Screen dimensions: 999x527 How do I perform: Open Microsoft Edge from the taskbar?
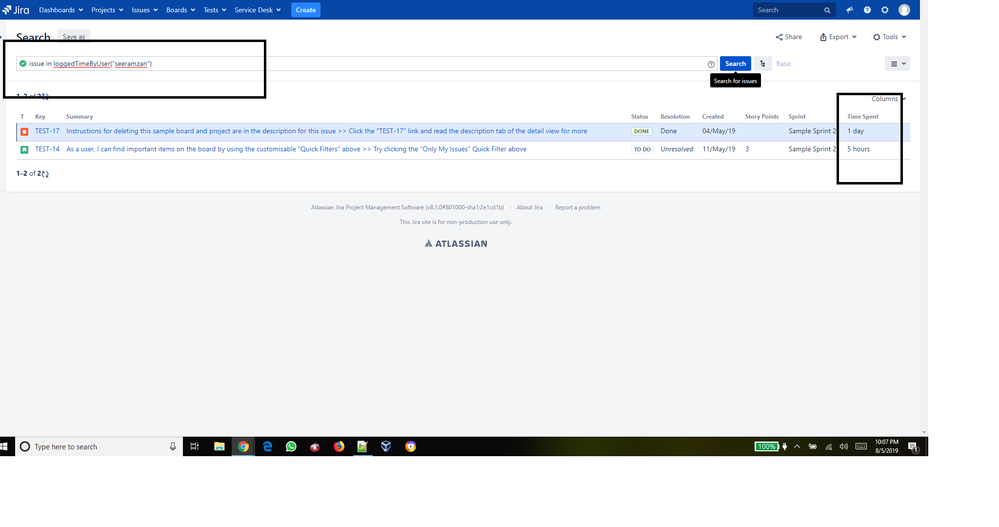point(268,447)
